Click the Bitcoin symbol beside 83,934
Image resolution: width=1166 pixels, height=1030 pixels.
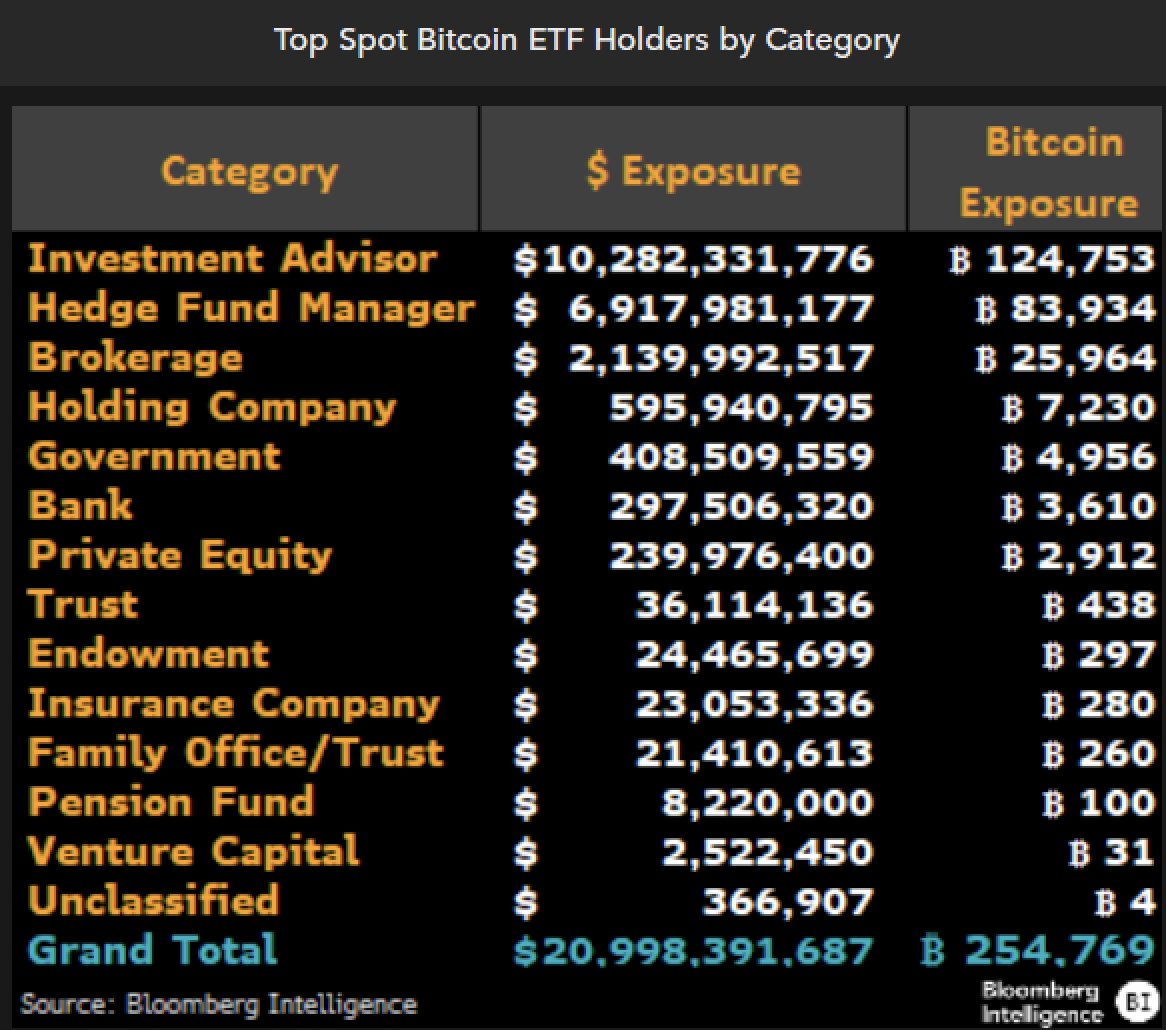987,309
